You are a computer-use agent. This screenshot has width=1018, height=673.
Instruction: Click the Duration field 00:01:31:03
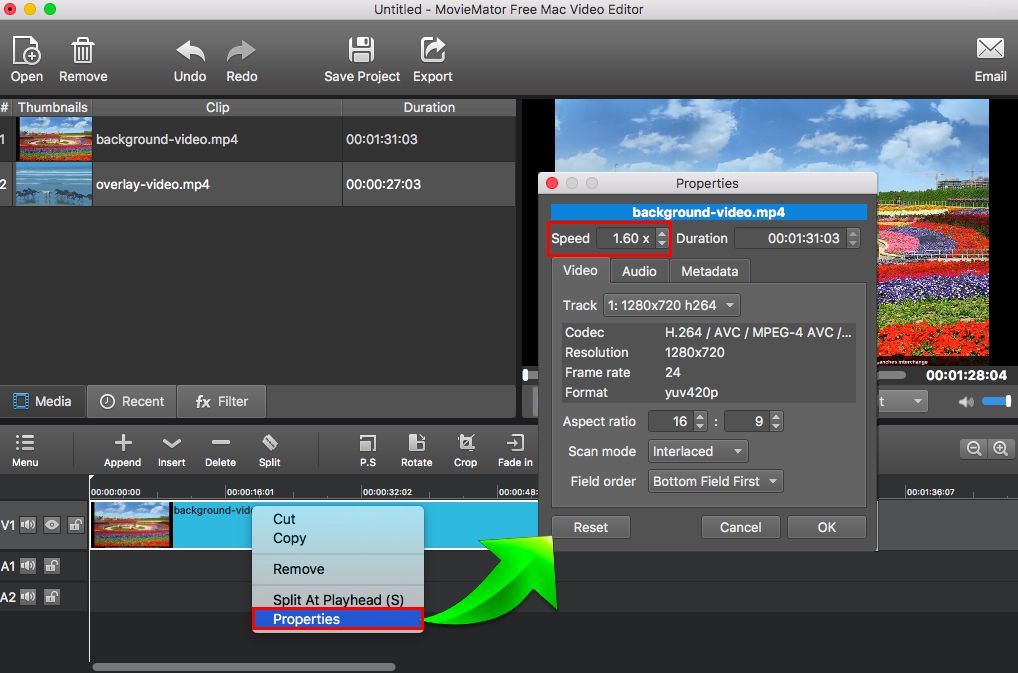(x=791, y=238)
